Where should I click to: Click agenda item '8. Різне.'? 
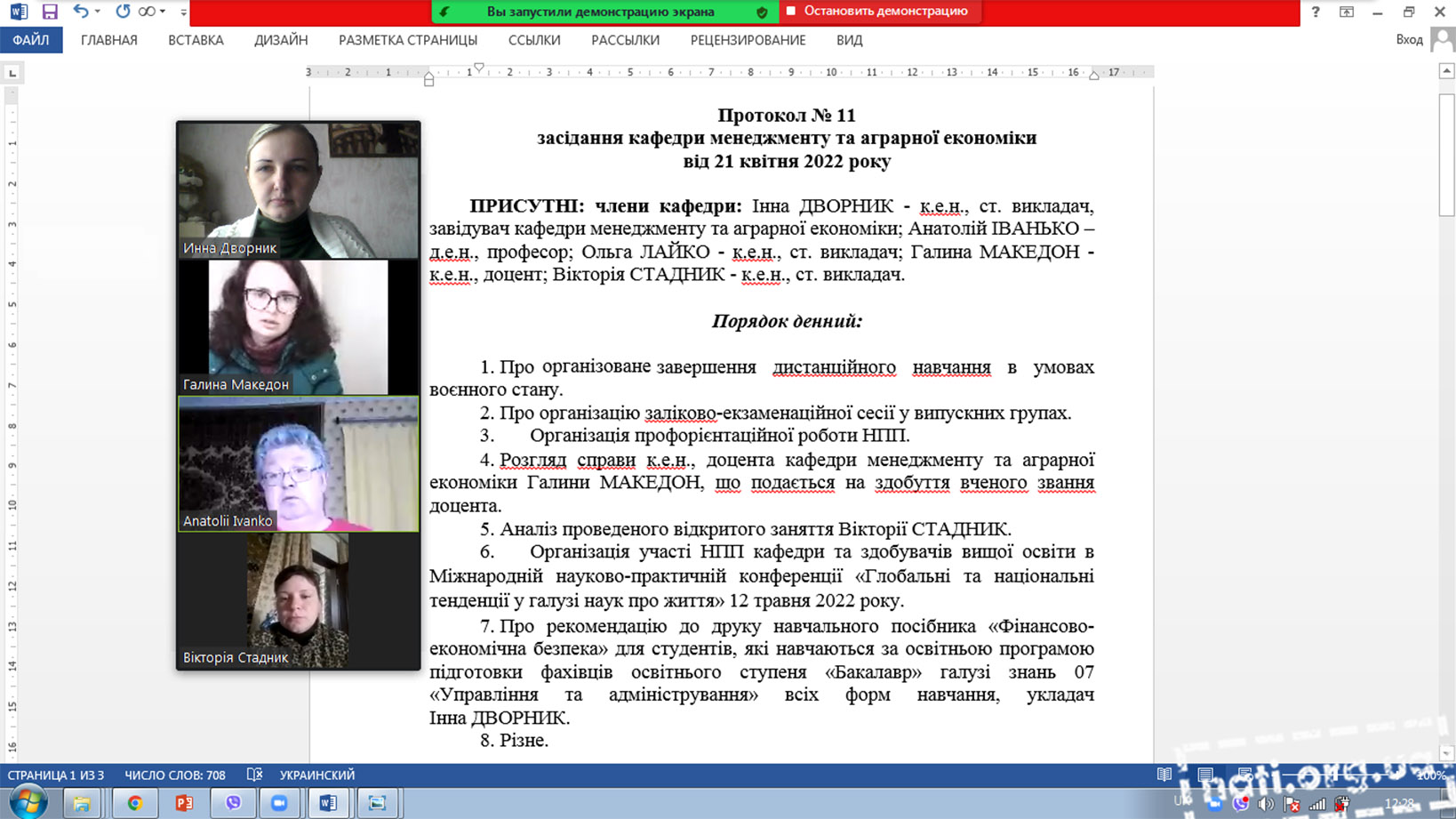(x=514, y=740)
